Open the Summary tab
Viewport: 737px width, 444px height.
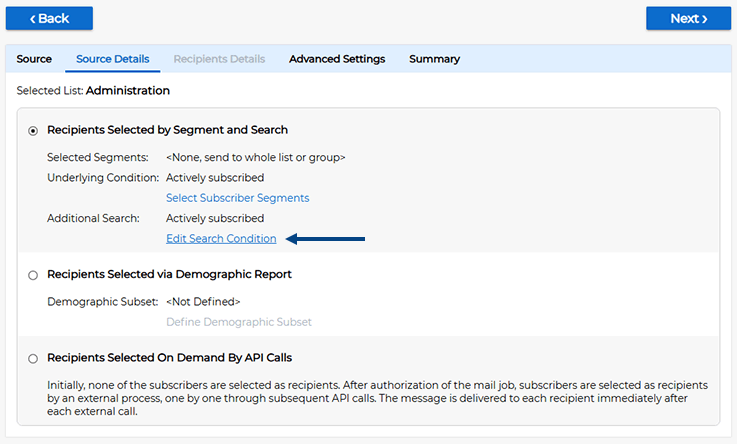[434, 59]
